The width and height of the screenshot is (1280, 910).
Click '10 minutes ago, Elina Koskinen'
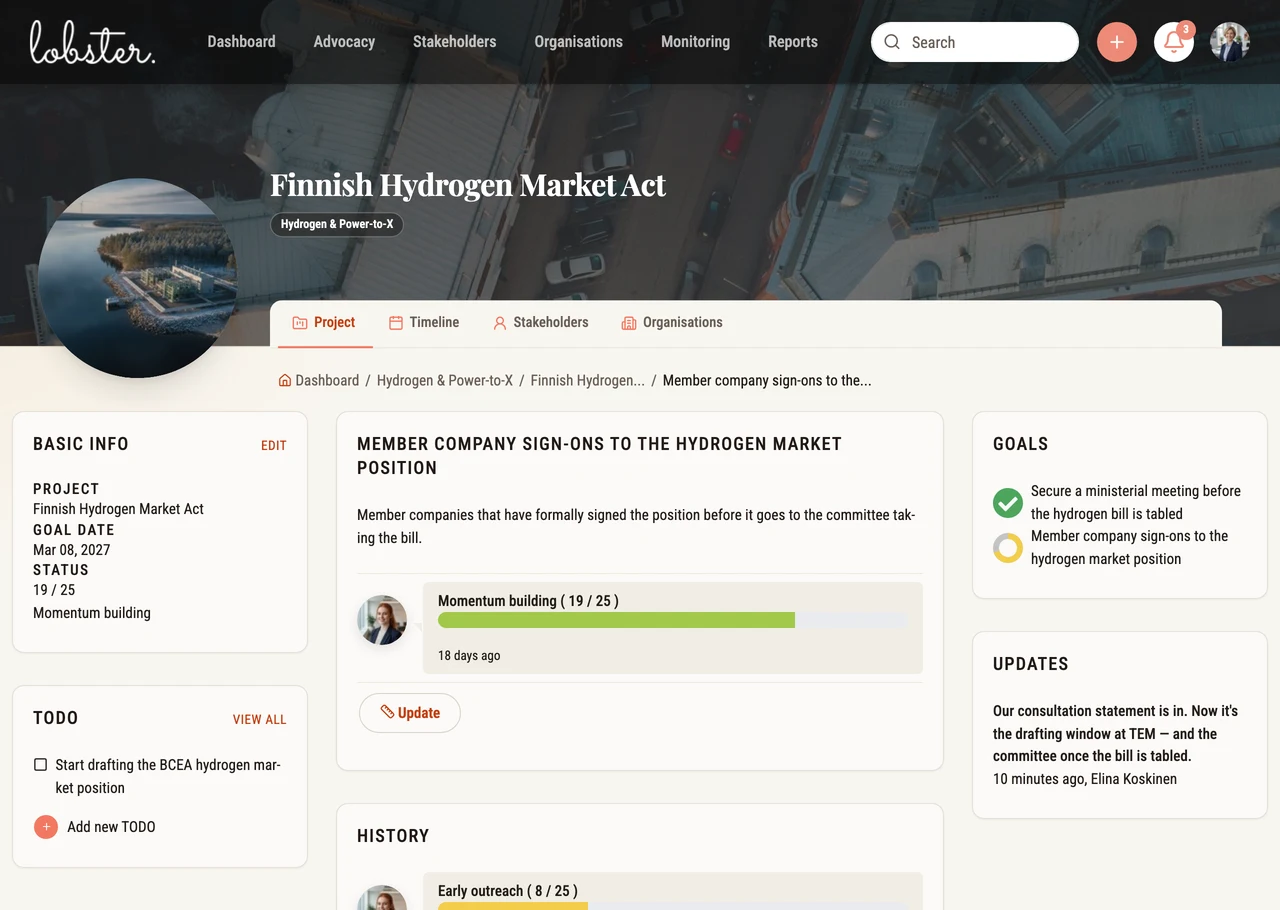(x=1085, y=779)
